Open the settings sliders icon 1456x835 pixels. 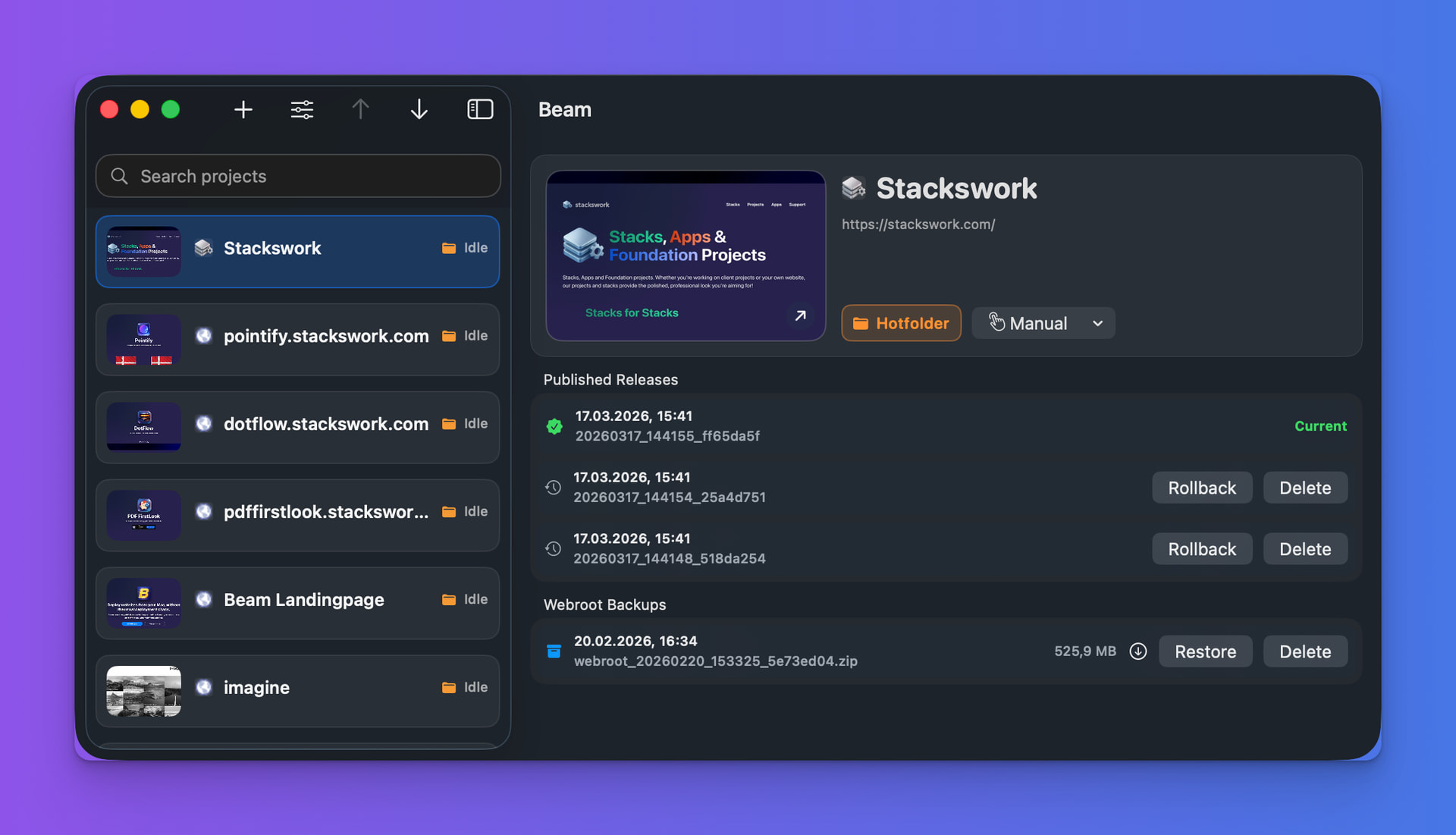point(302,110)
